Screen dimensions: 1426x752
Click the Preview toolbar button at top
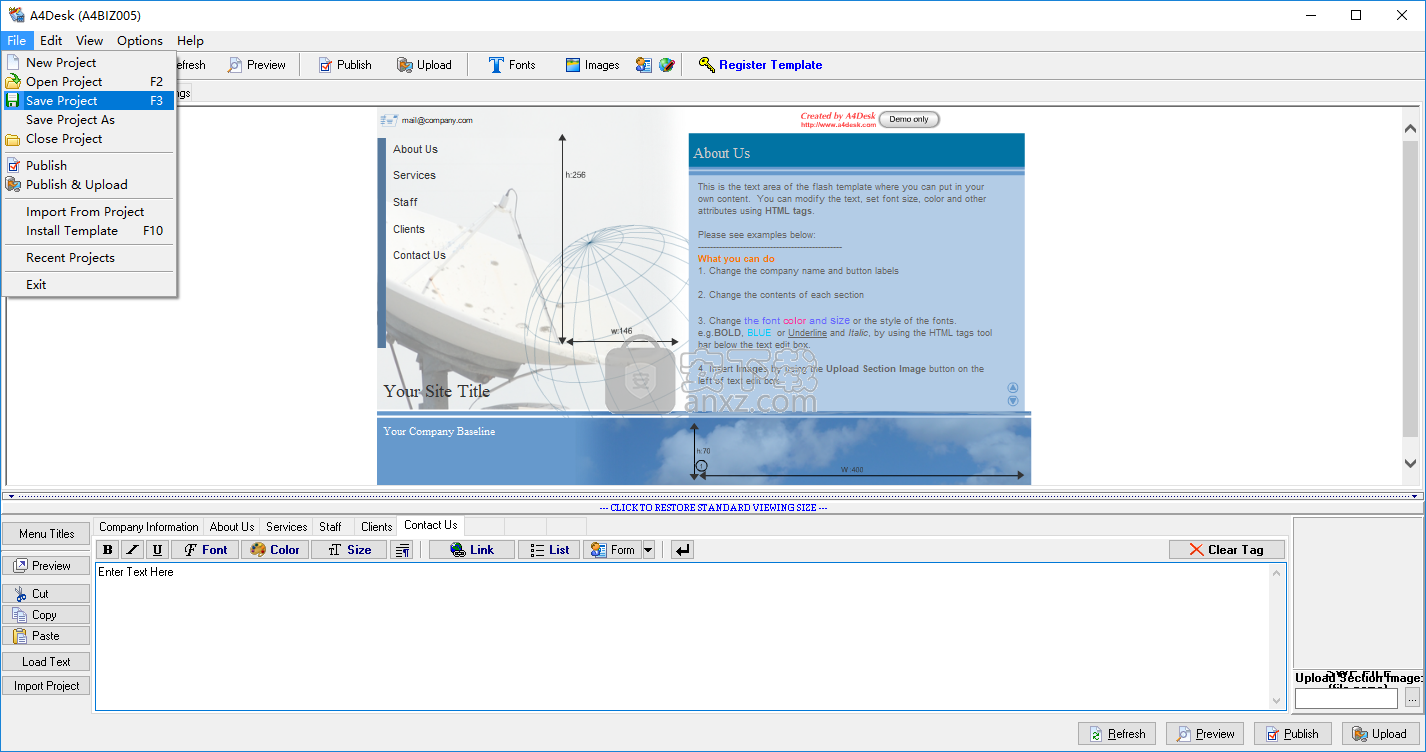tap(256, 65)
